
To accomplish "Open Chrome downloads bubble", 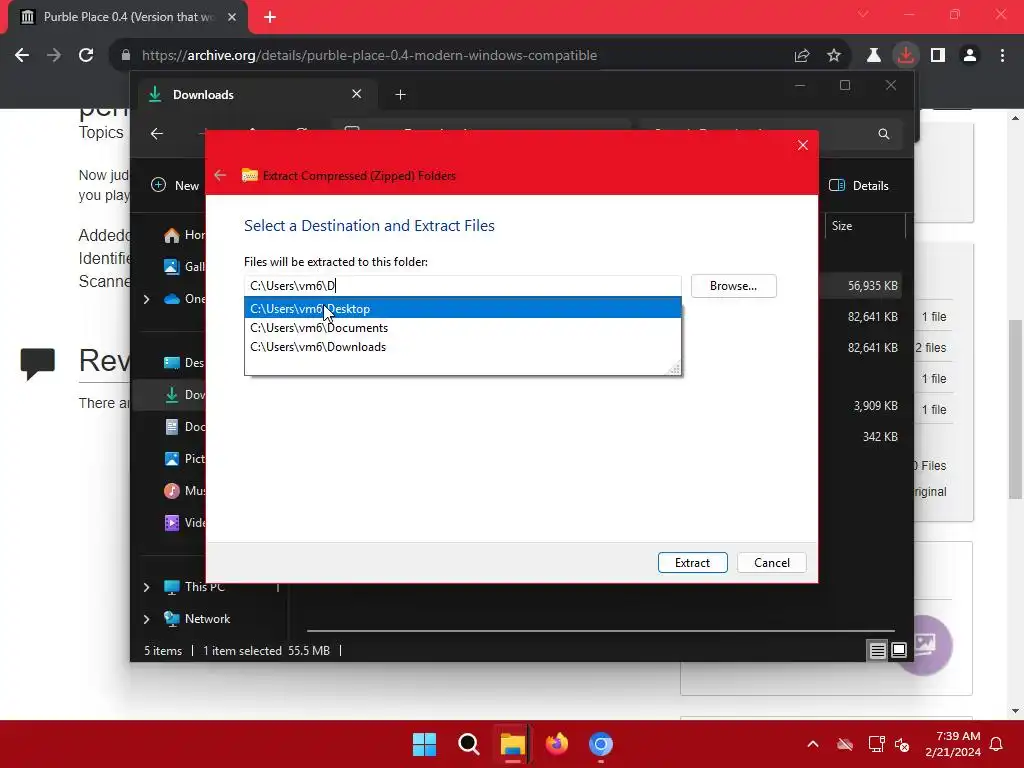I will click(x=906, y=56).
